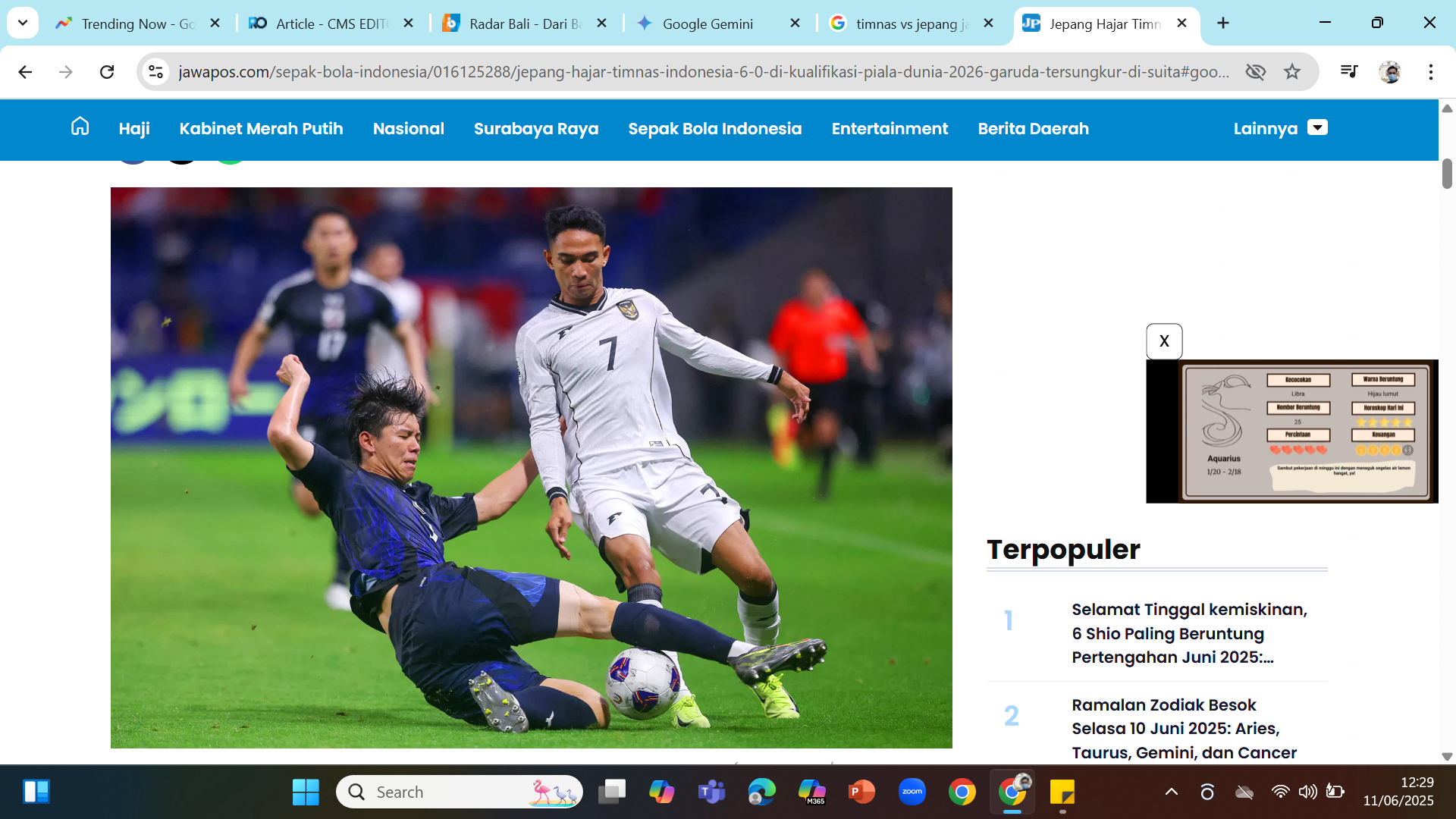Open the battery status icon
This screenshot has height=819, width=1456.
coord(1335,792)
